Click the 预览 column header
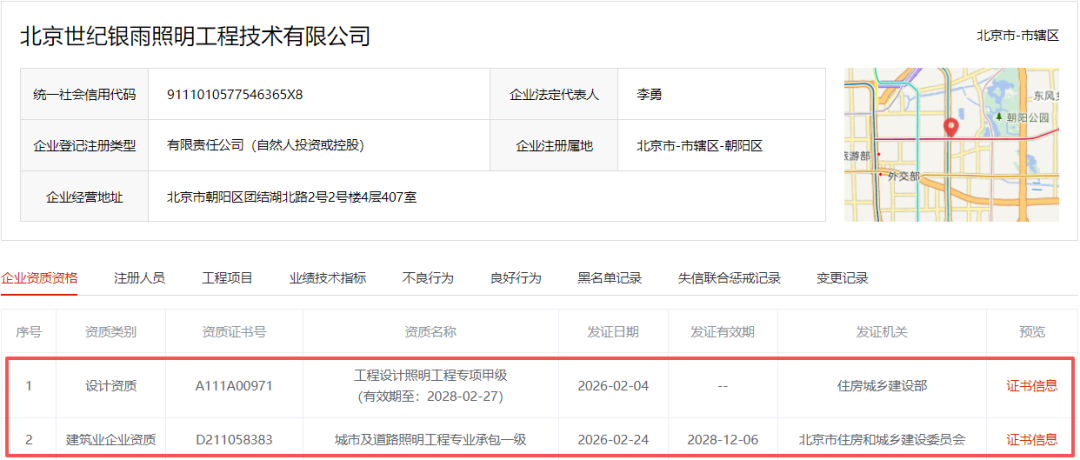The height and width of the screenshot is (460, 1080). (1032, 332)
